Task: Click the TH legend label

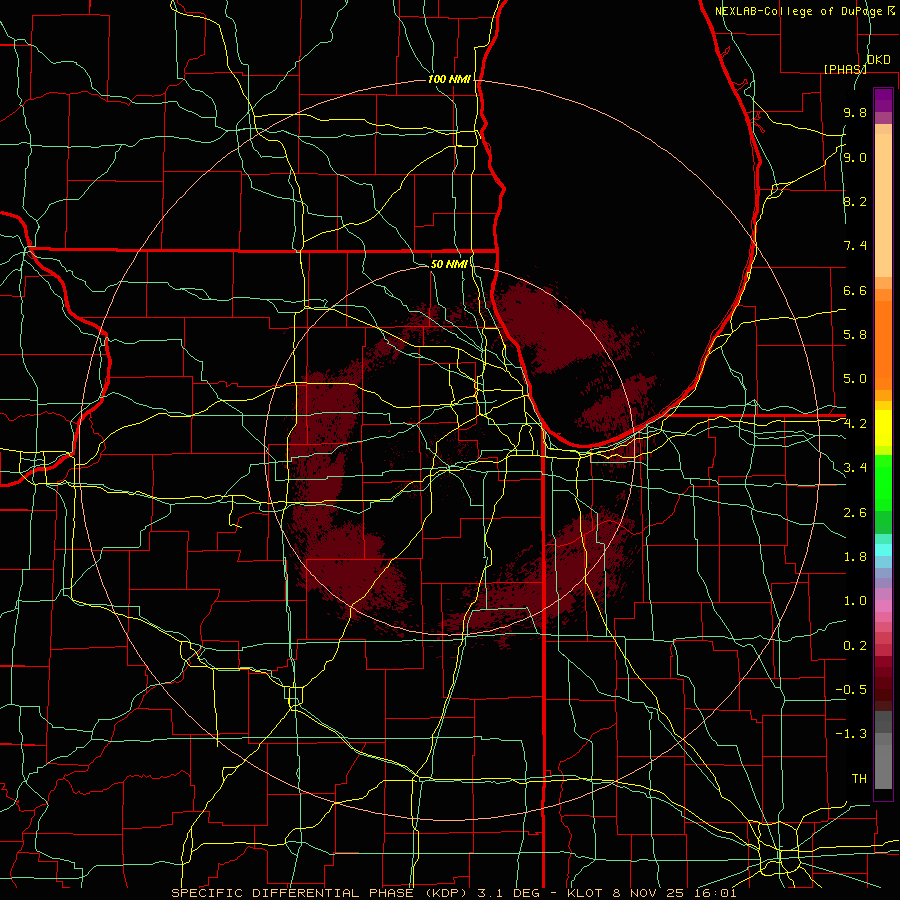Action: [x=859, y=779]
